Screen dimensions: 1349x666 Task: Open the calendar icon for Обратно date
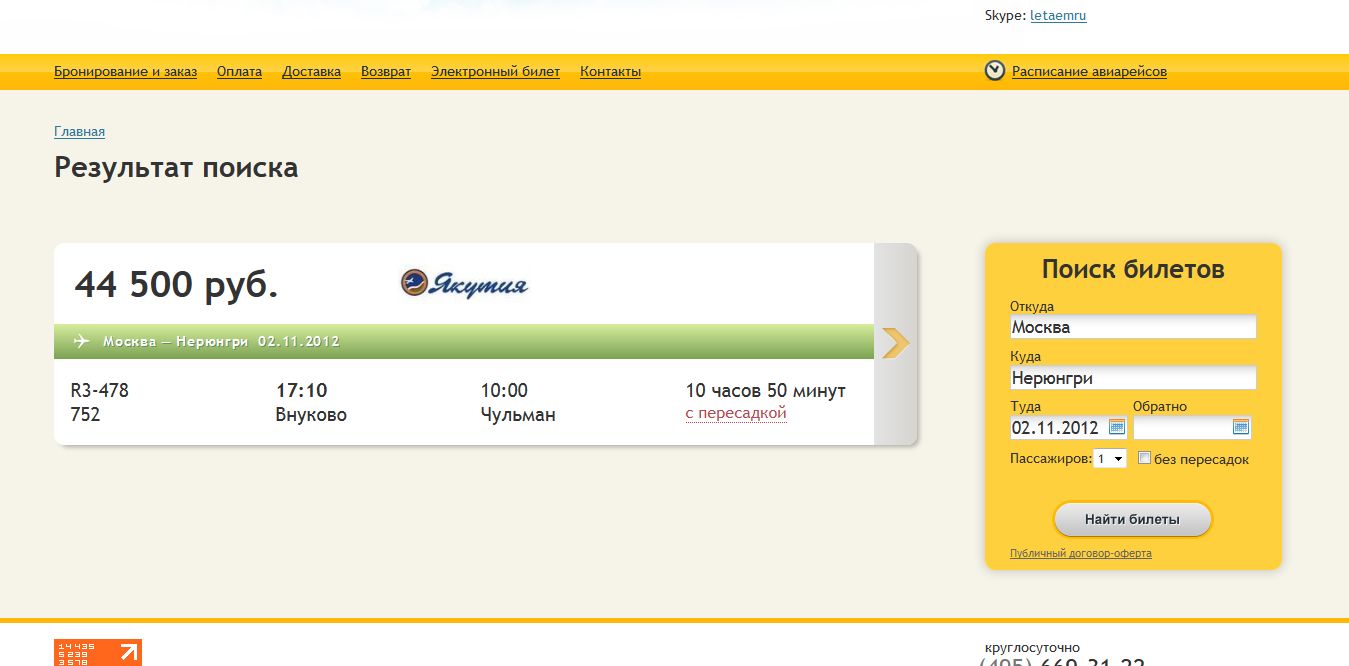[1241, 427]
